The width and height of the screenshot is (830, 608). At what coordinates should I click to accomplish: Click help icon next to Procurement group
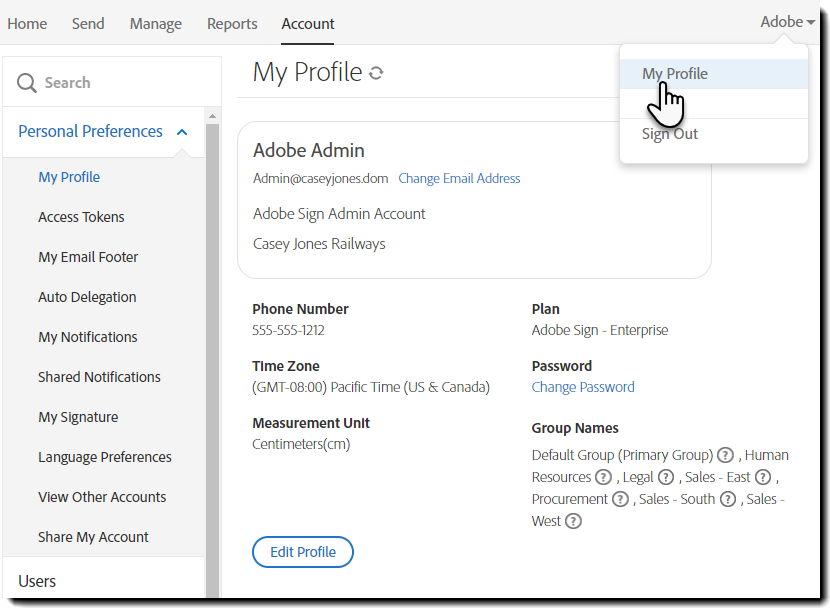[x=621, y=499]
